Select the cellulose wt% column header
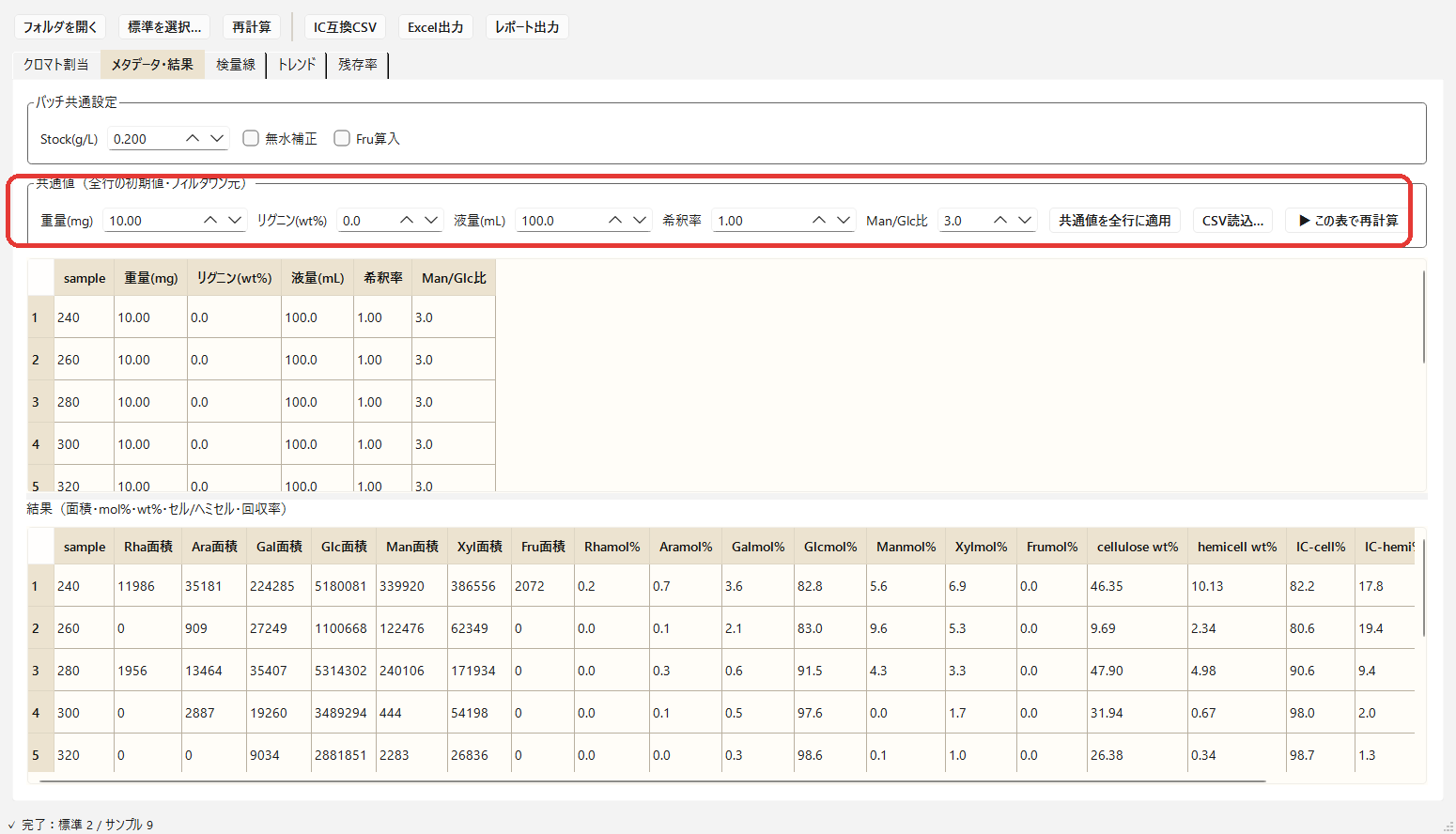 (x=1138, y=547)
